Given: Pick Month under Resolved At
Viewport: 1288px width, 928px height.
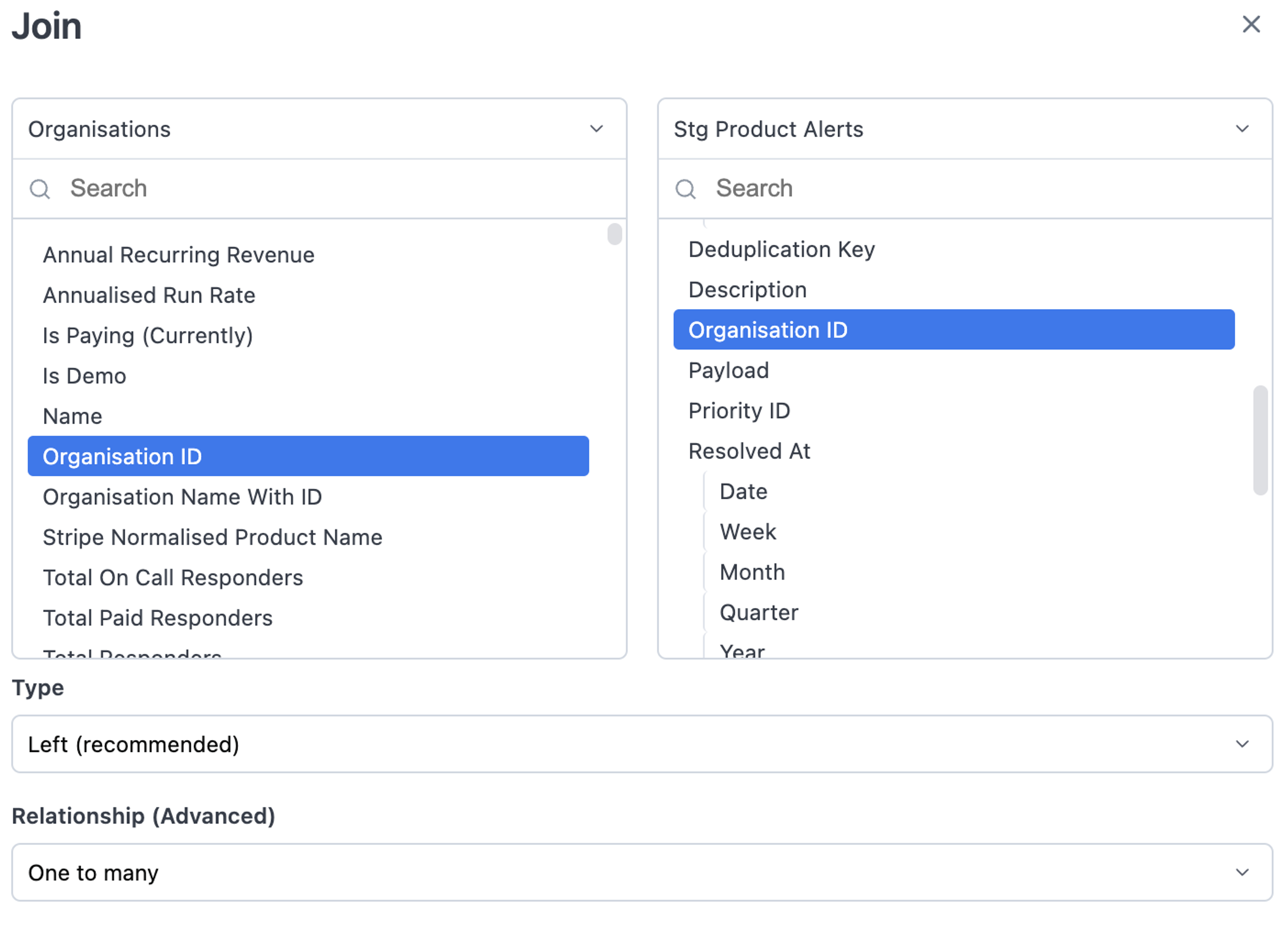Looking at the screenshot, I should click(752, 572).
